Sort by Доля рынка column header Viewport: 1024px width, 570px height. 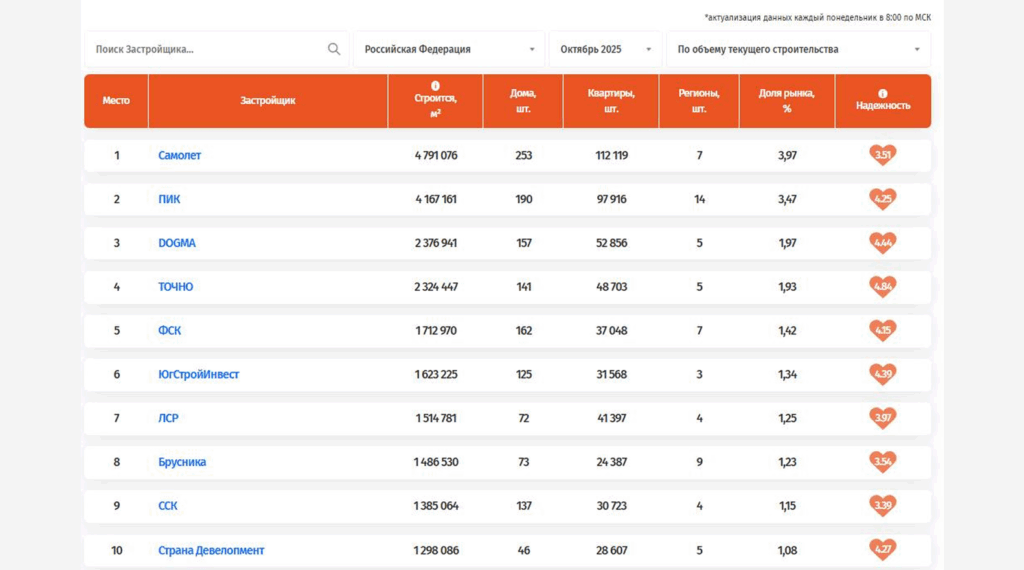(x=787, y=101)
